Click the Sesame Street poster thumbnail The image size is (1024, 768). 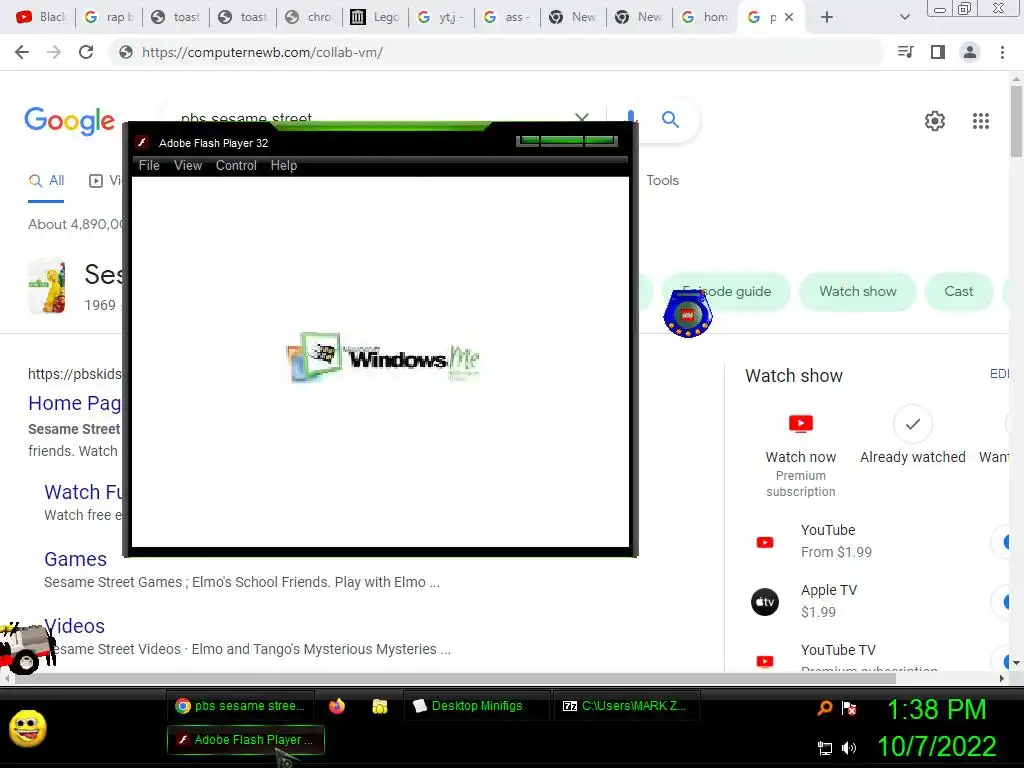pos(47,286)
